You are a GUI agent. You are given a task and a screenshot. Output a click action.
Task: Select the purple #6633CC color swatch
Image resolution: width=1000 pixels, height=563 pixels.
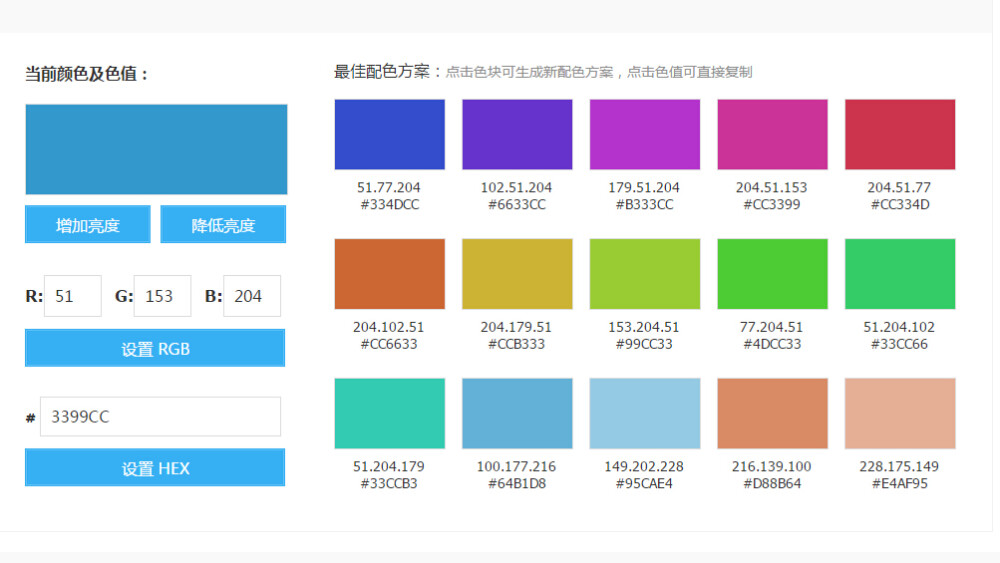click(517, 134)
